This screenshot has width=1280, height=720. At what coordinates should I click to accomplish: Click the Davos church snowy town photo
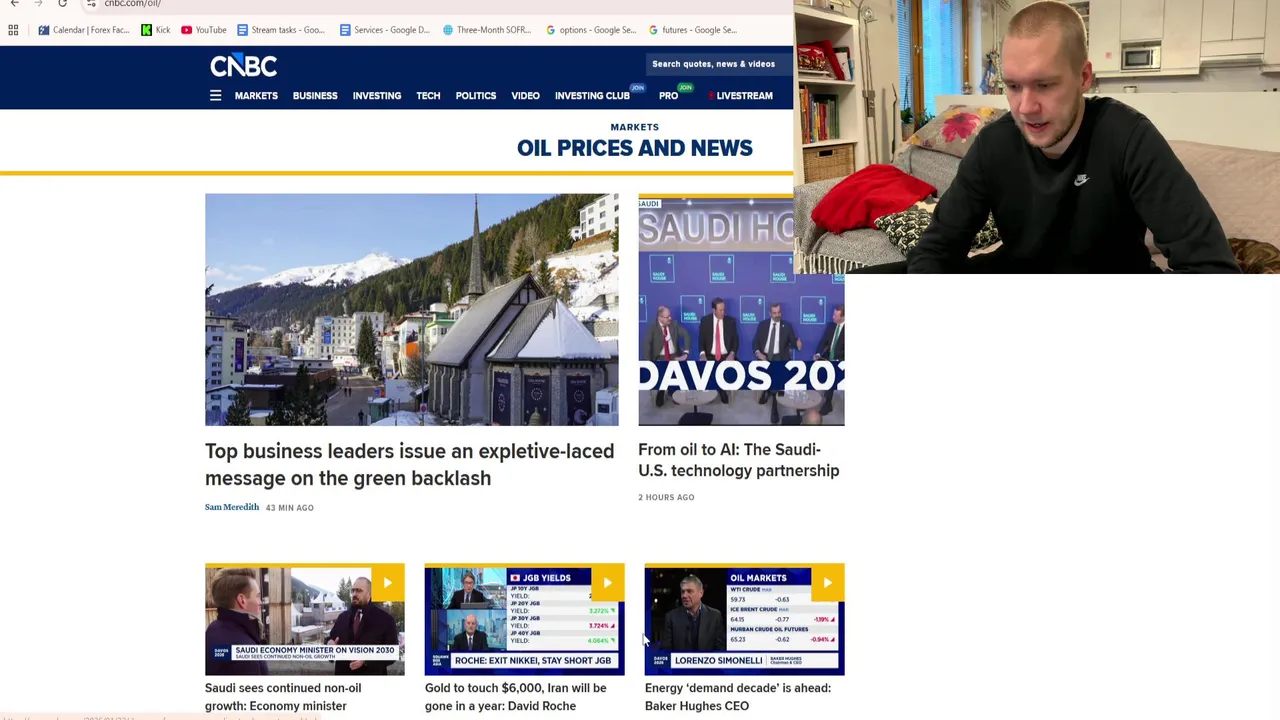tap(412, 309)
